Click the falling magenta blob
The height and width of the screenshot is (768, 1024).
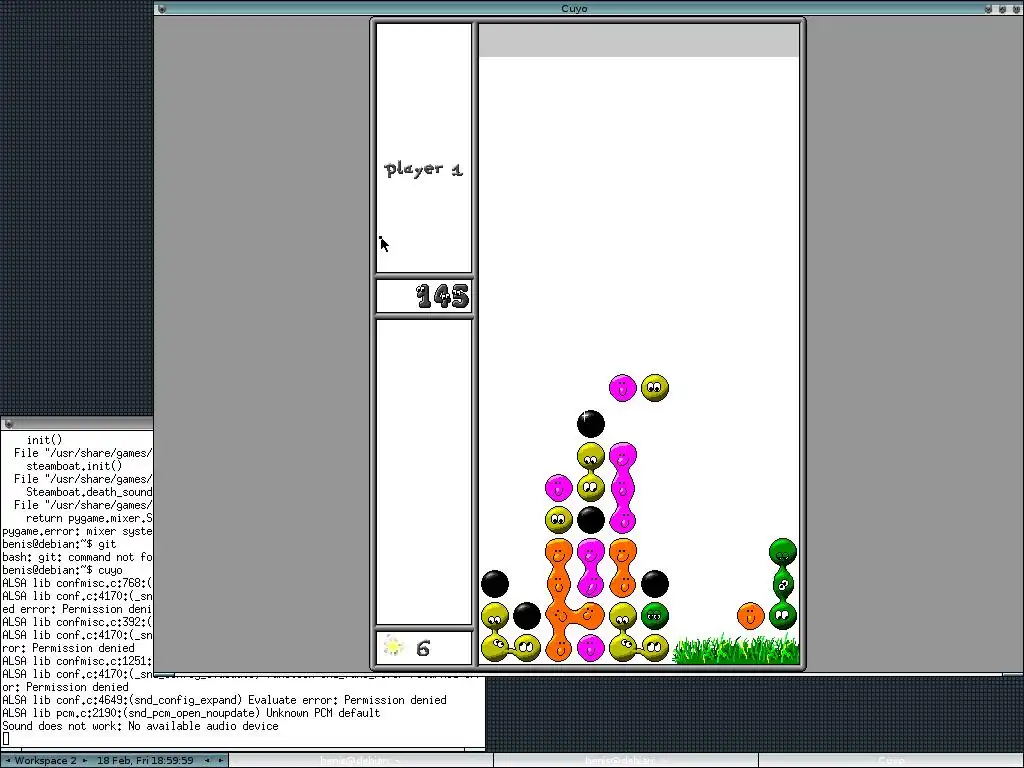click(622, 388)
